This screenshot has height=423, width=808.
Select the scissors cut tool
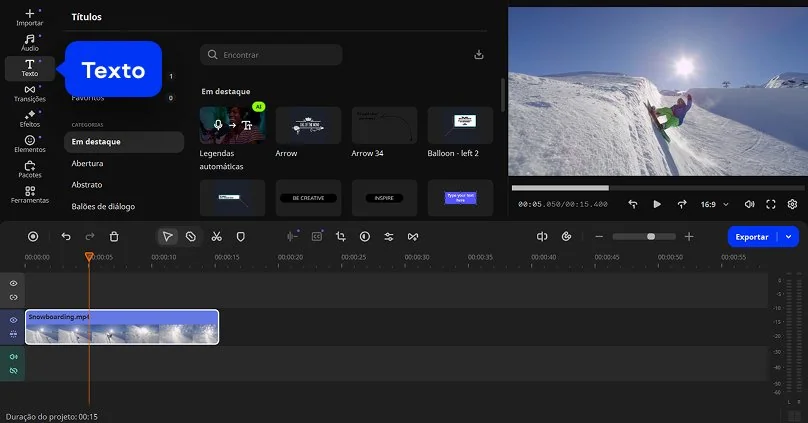coord(216,237)
